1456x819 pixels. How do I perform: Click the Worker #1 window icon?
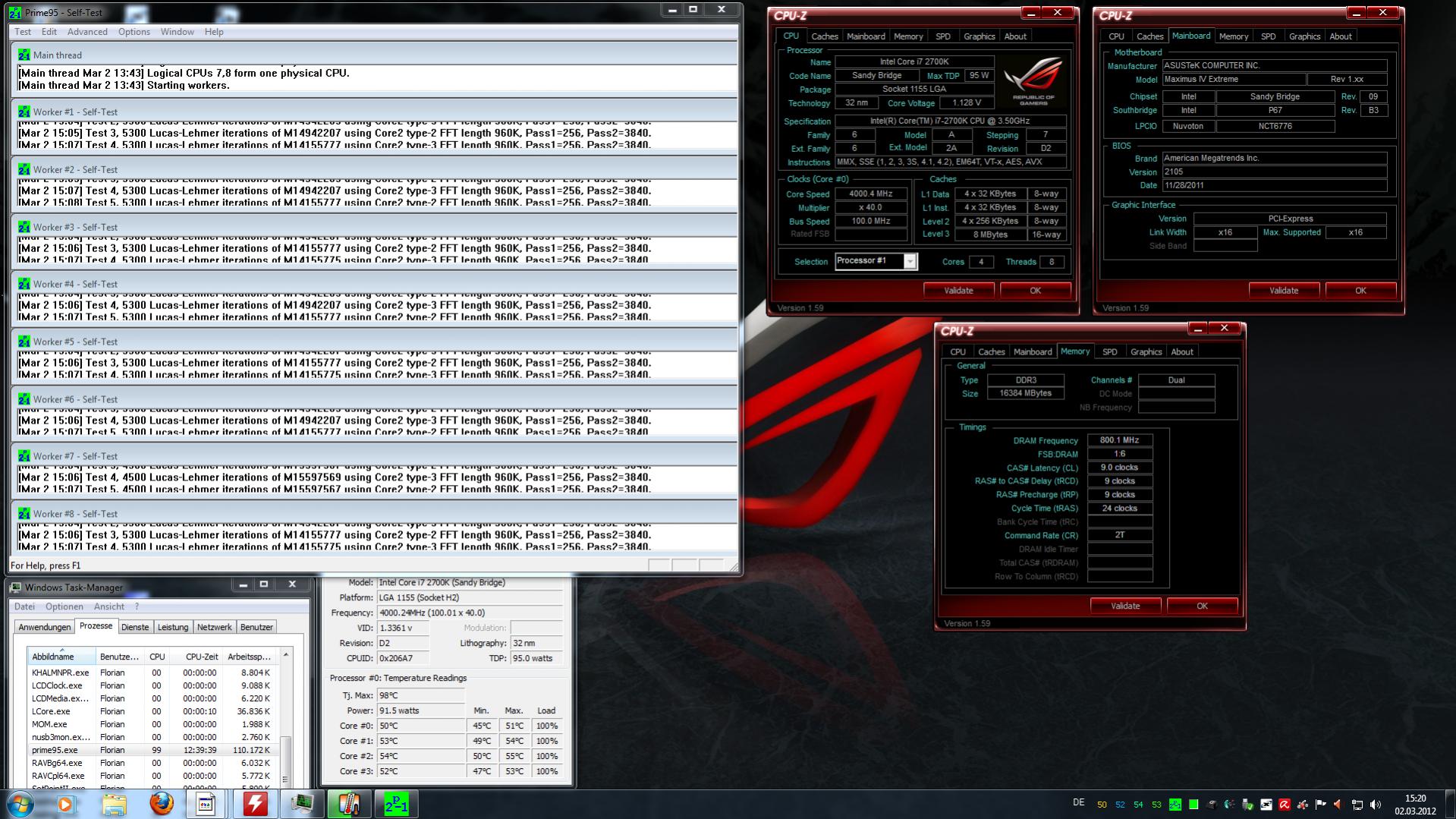click(24, 112)
